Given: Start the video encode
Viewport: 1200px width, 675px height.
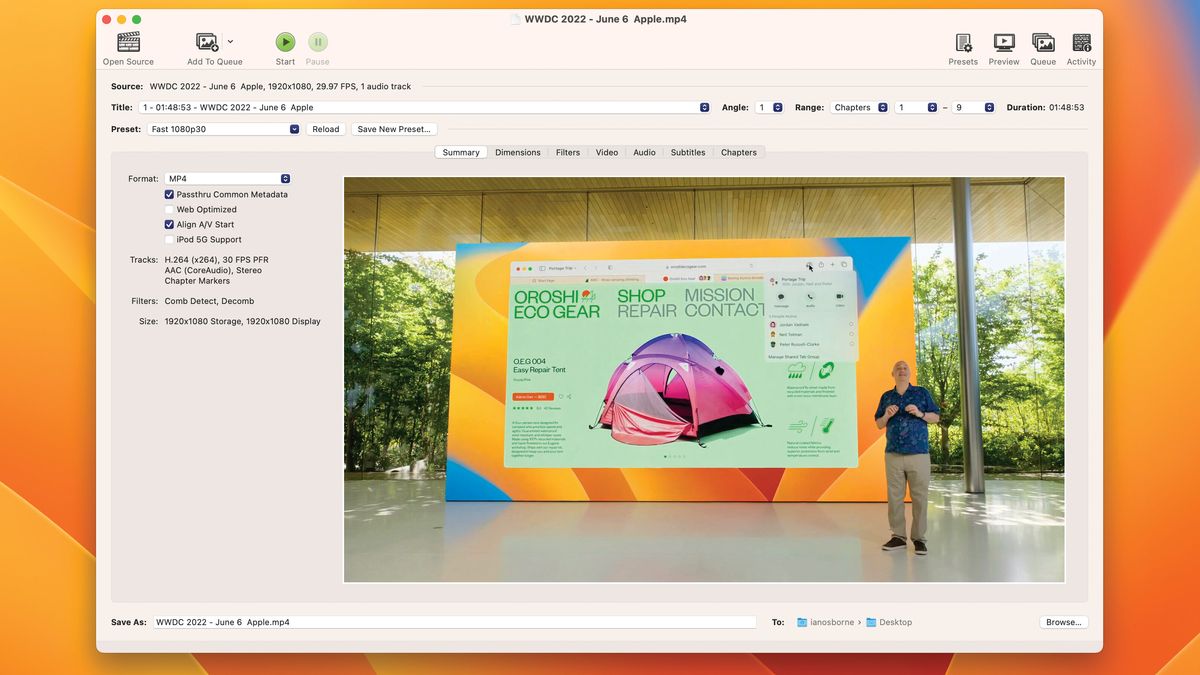Looking at the screenshot, I should 285,42.
